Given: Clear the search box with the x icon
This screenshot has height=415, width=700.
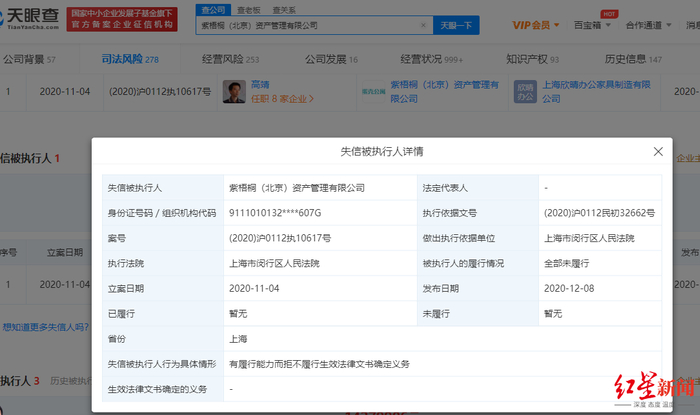Looking at the screenshot, I should click(423, 25).
